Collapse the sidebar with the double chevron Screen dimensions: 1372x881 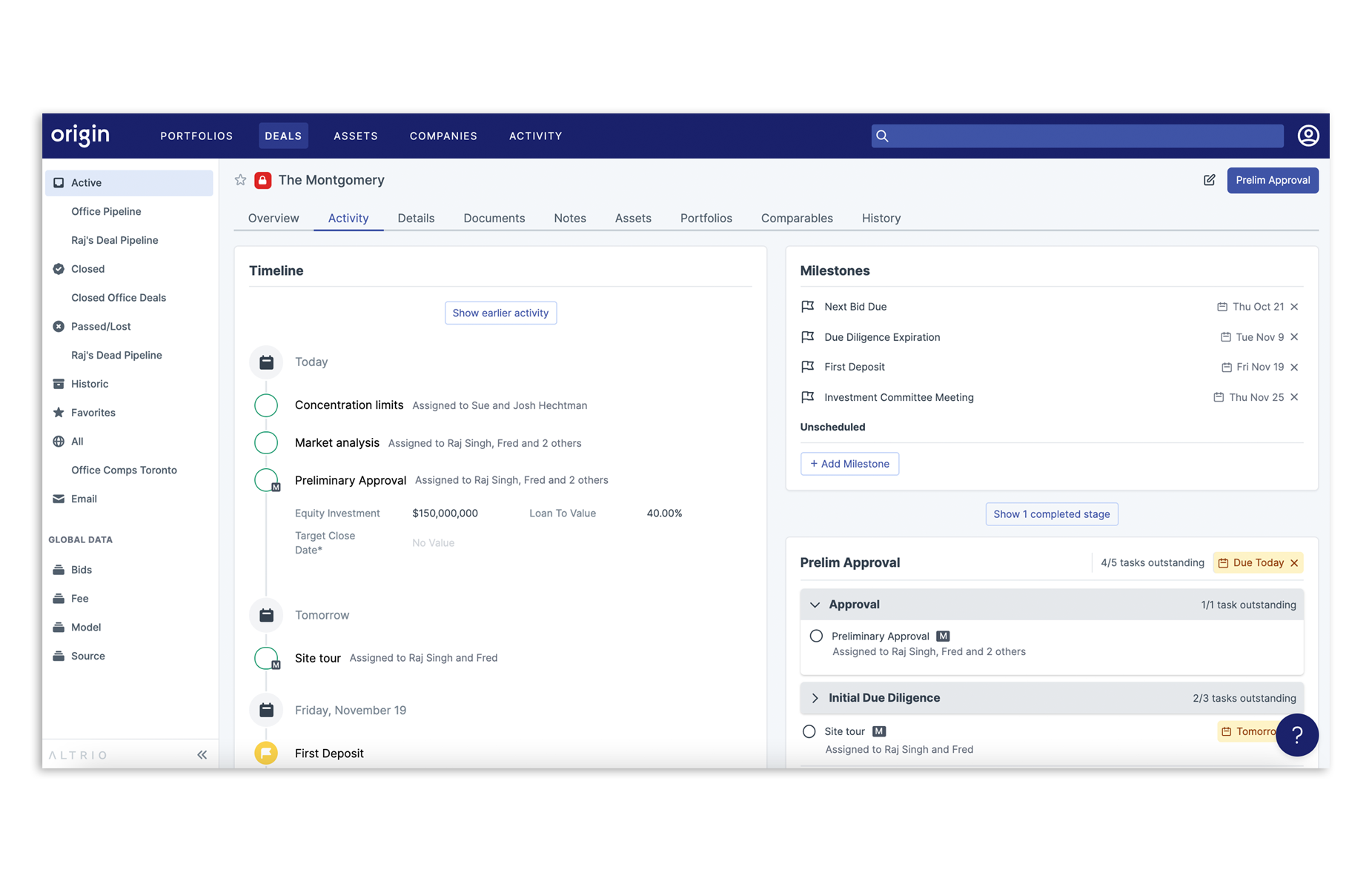click(202, 755)
